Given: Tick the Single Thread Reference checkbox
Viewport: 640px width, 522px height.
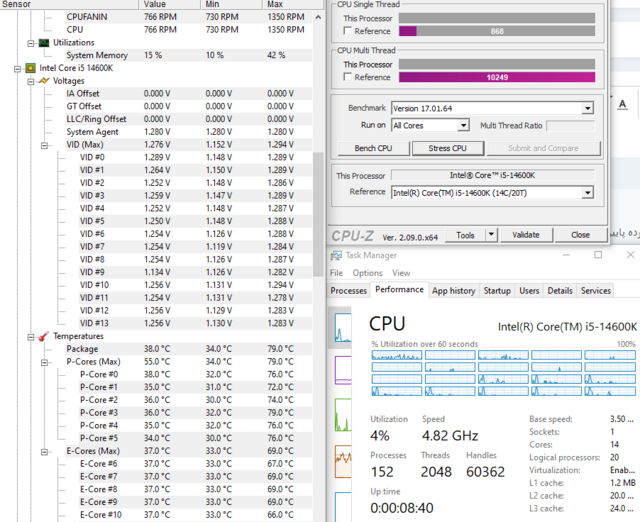Looking at the screenshot, I should tap(346, 32).
